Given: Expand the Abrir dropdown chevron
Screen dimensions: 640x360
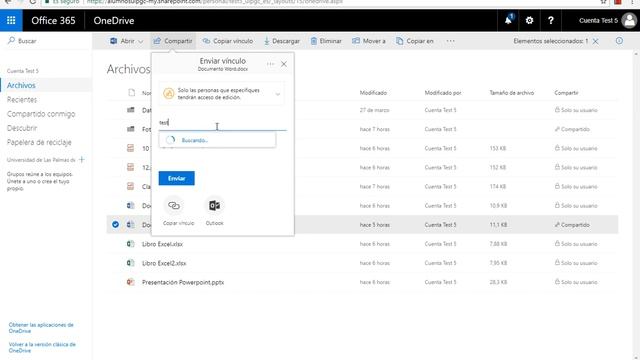Looking at the screenshot, I should (x=140, y=41).
